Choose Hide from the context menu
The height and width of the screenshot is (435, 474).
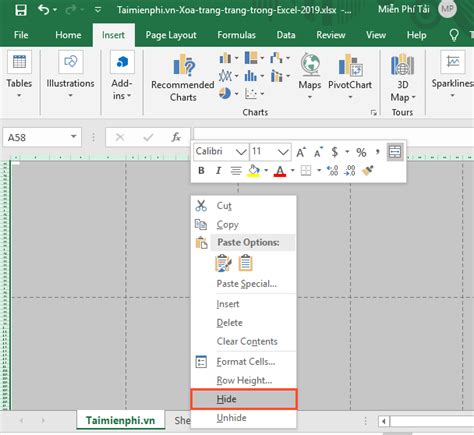[244, 399]
